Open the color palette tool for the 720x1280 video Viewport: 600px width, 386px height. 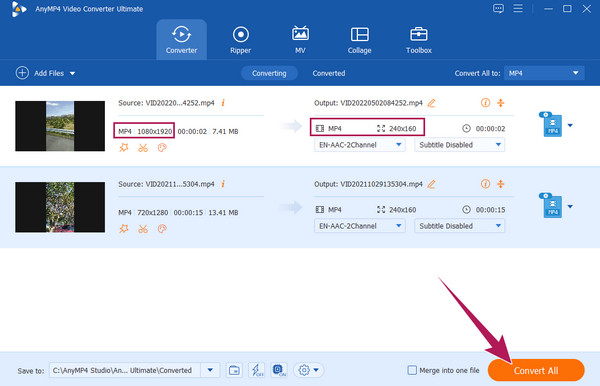coord(162,229)
